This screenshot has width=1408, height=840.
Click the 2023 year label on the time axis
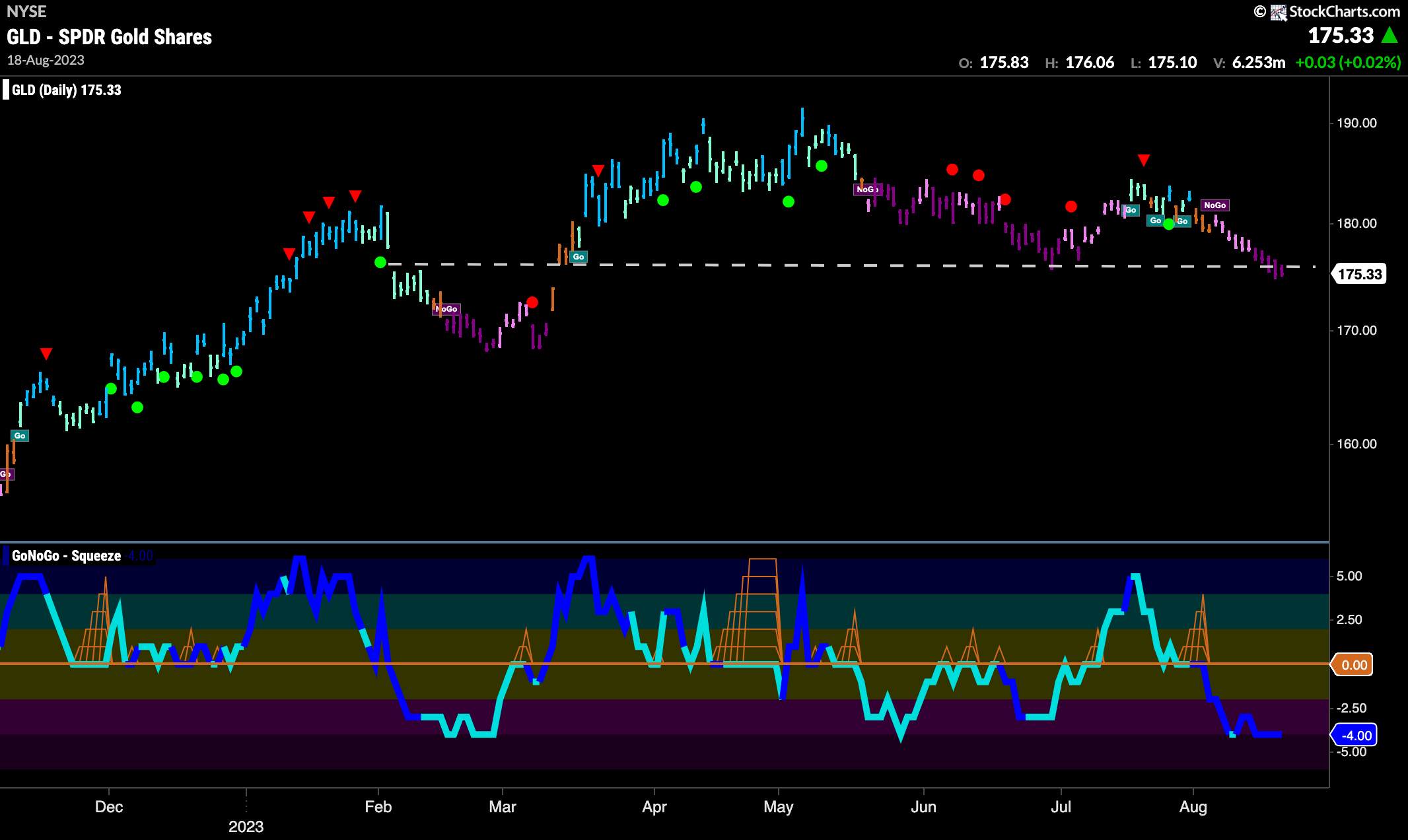click(x=246, y=827)
